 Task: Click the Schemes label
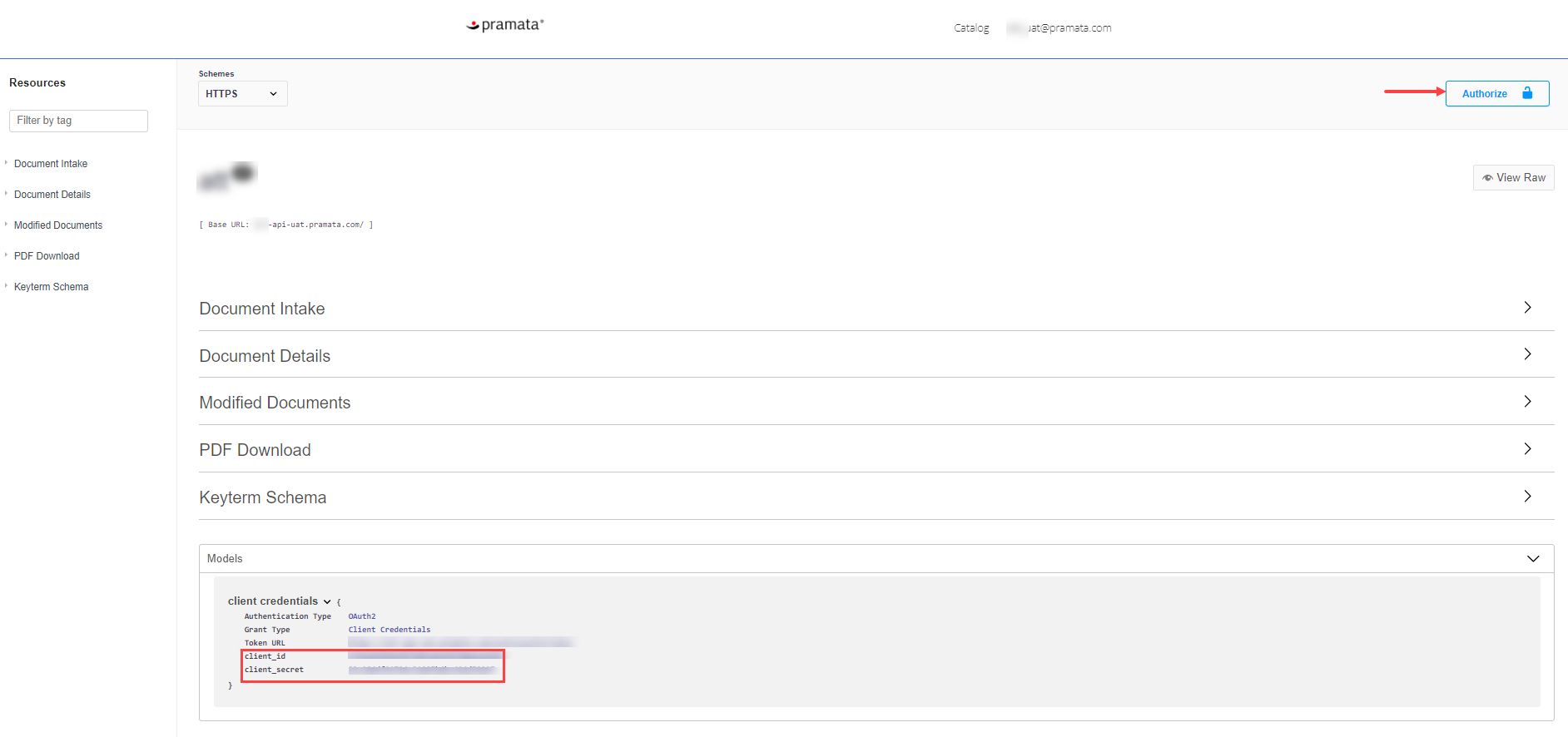click(216, 74)
